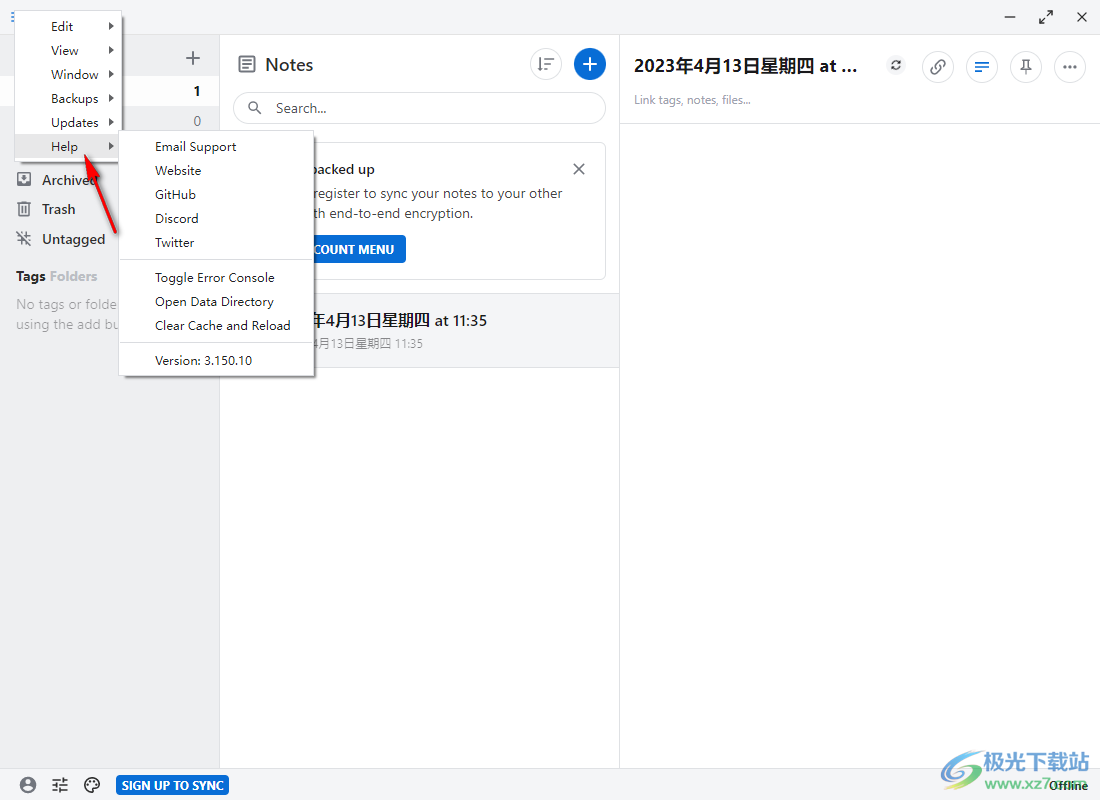Screen dimensions: 1100x800
Task: Switch to Folders in the tags section
Action: (x=74, y=276)
